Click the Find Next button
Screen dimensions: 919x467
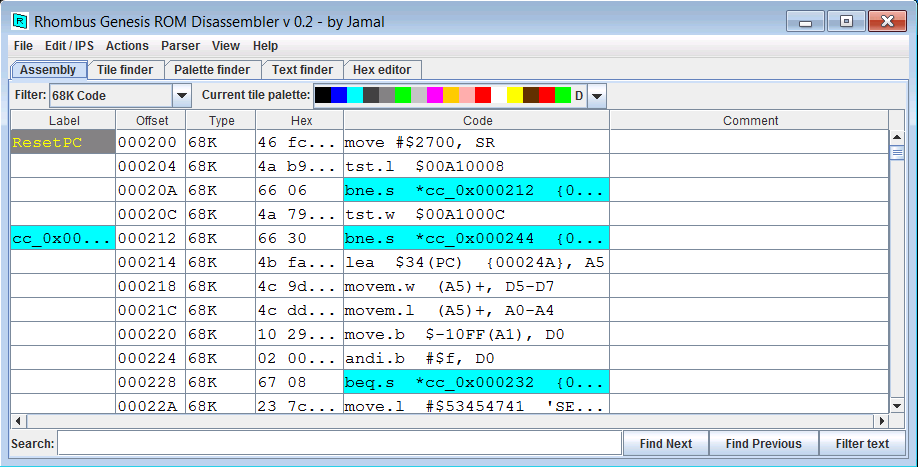click(666, 444)
